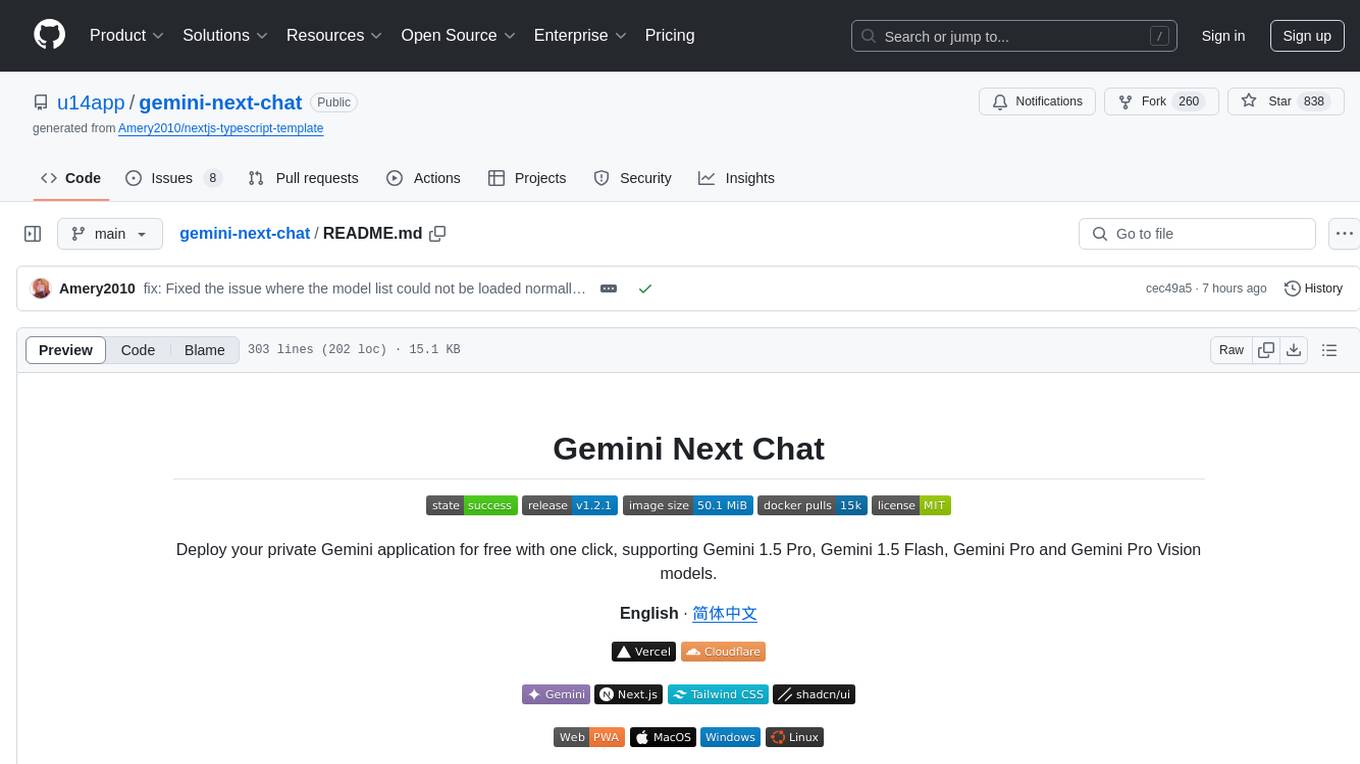Click the Sign up button
This screenshot has width=1360, height=764.
1307,36
